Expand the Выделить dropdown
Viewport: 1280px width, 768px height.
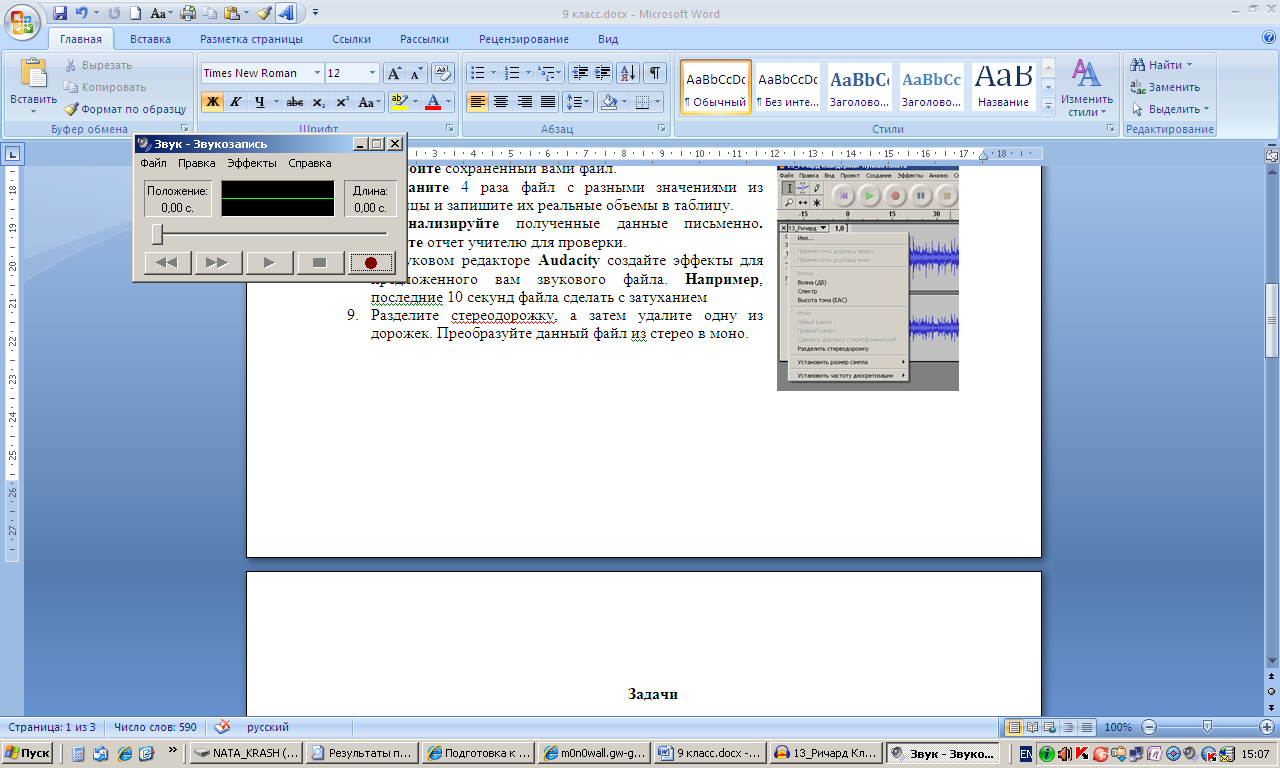pos(1206,109)
